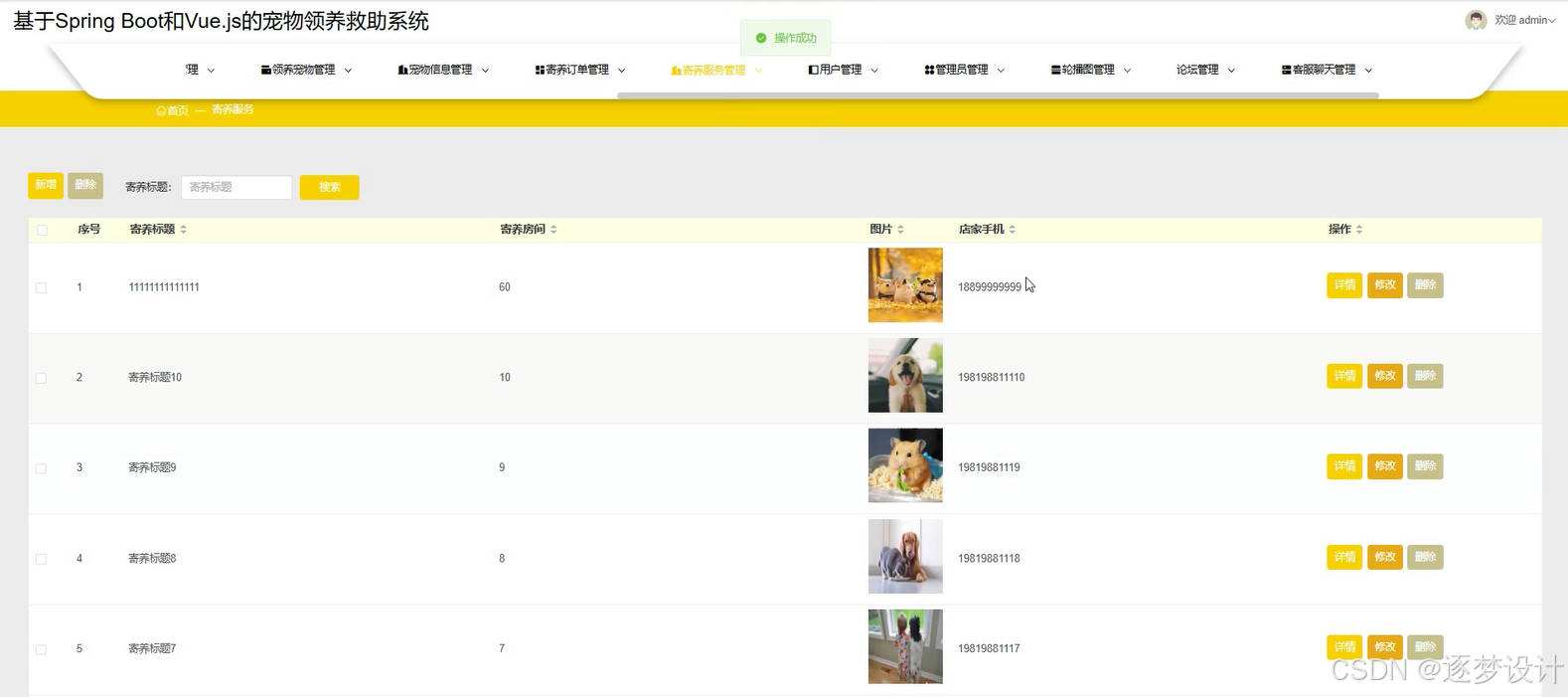1568x697 pixels.
Task: Click 修改 for row 11111111111111
Action: click(x=1385, y=285)
